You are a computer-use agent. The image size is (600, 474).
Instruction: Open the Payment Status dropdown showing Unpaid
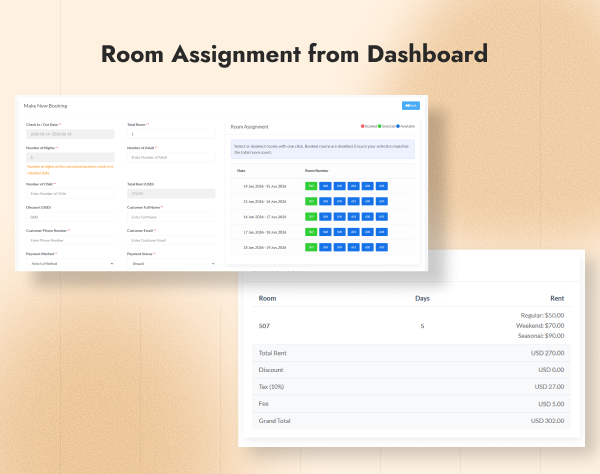[171, 264]
